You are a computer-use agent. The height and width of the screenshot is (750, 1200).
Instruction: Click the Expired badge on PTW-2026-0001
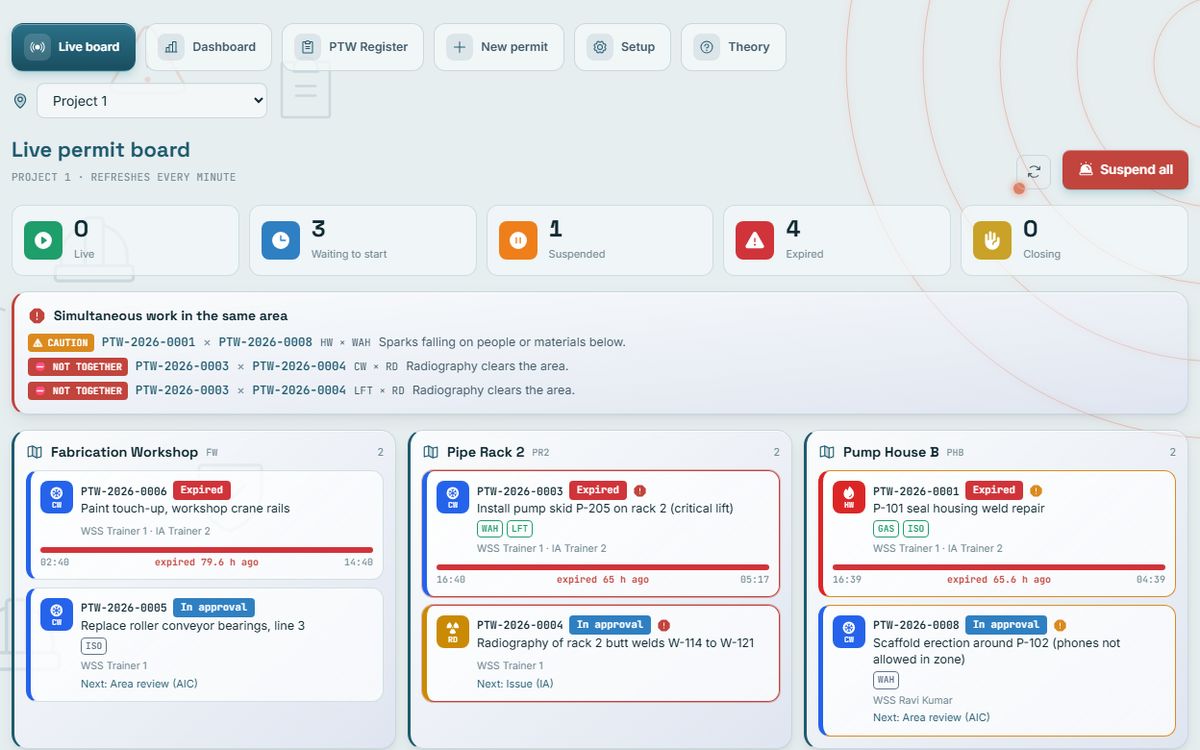tap(994, 490)
